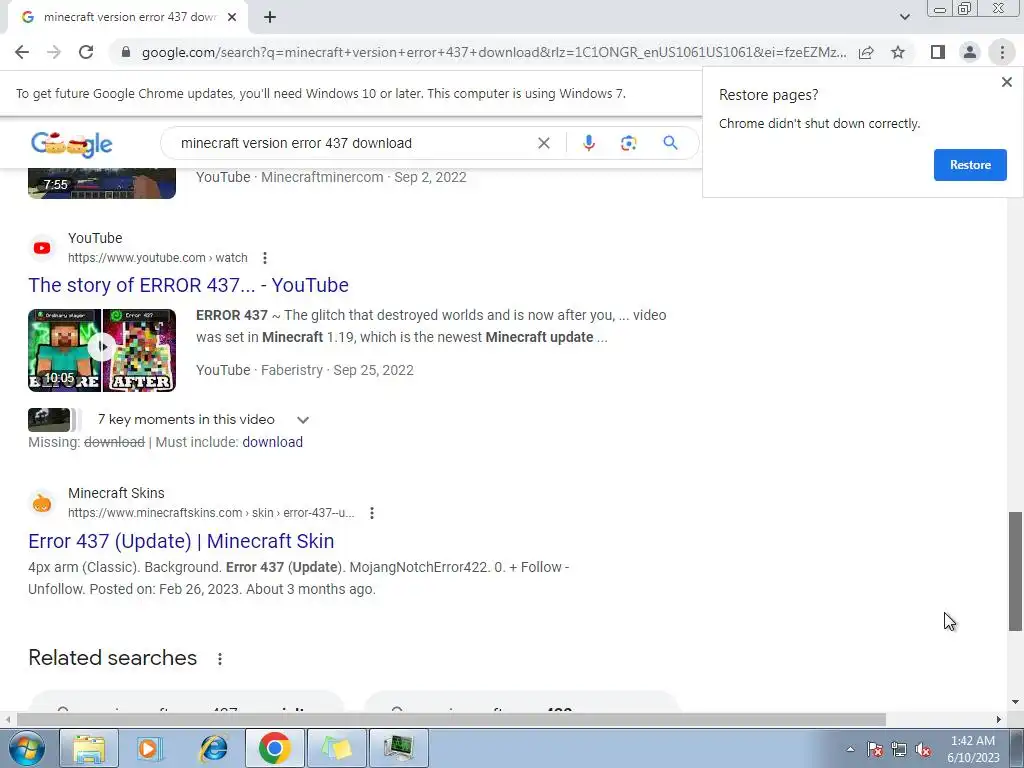
Task: Open Windows Explorer from taskbar
Action: (89, 748)
